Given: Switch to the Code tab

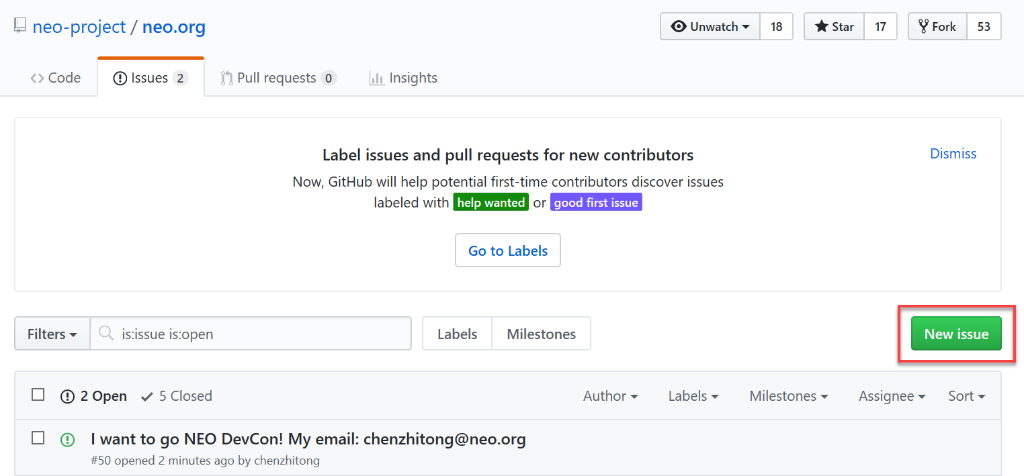Looking at the screenshot, I should pyautogui.click(x=56, y=78).
